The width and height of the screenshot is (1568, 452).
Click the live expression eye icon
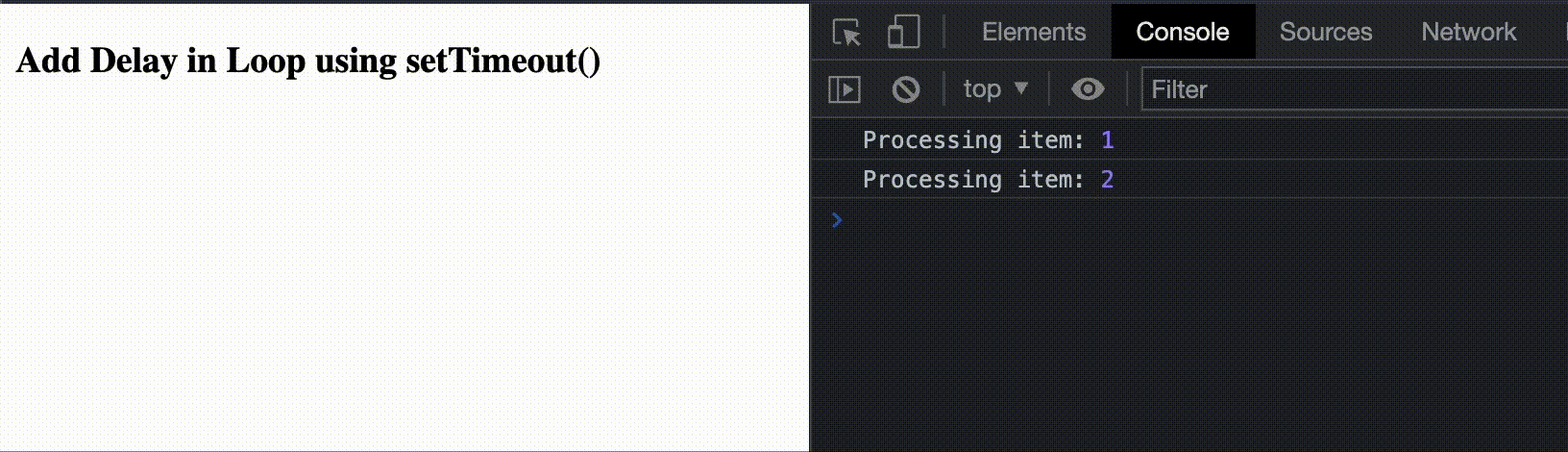pos(1088,89)
